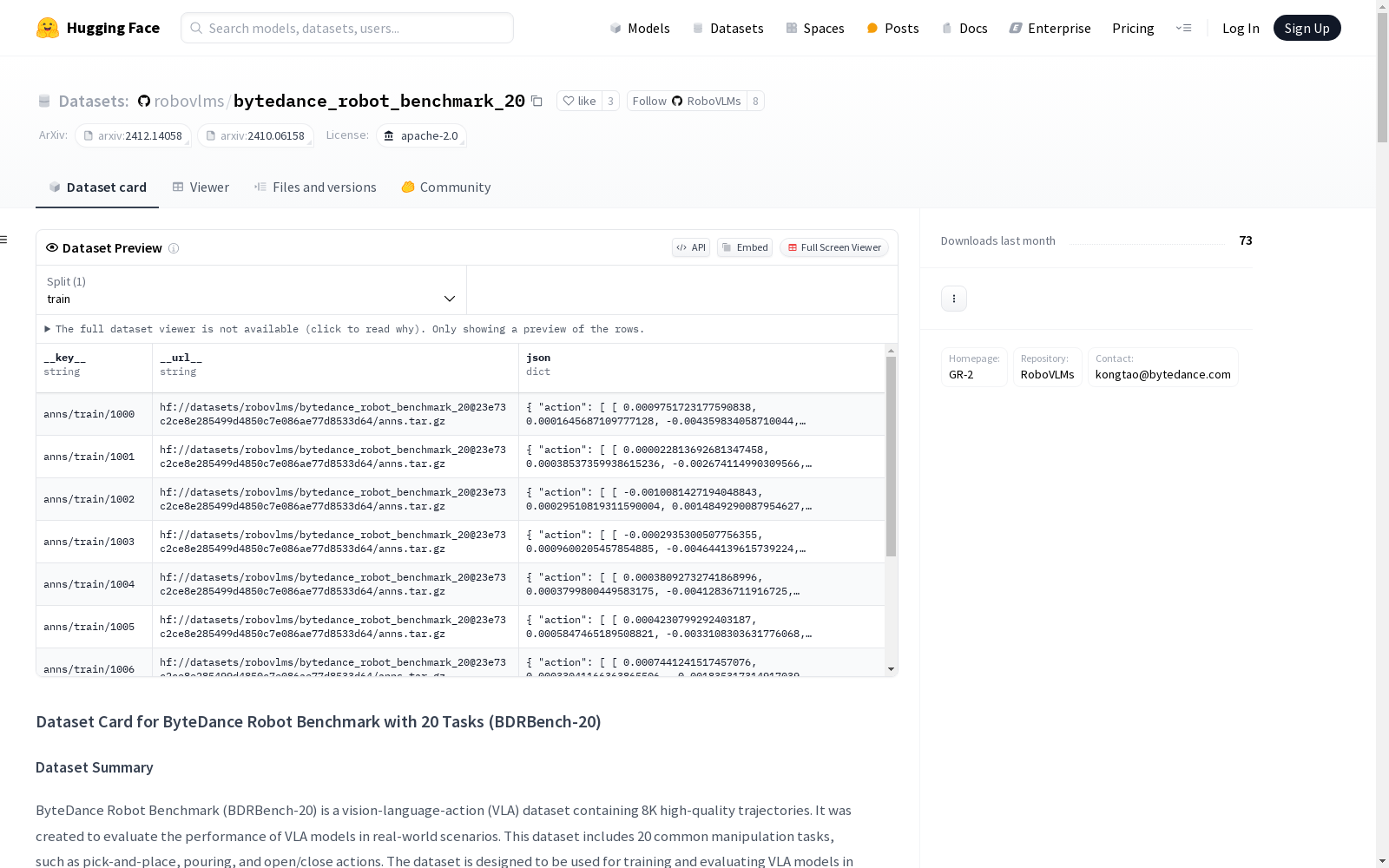
Task: Go to the Community tab
Action: point(446,187)
